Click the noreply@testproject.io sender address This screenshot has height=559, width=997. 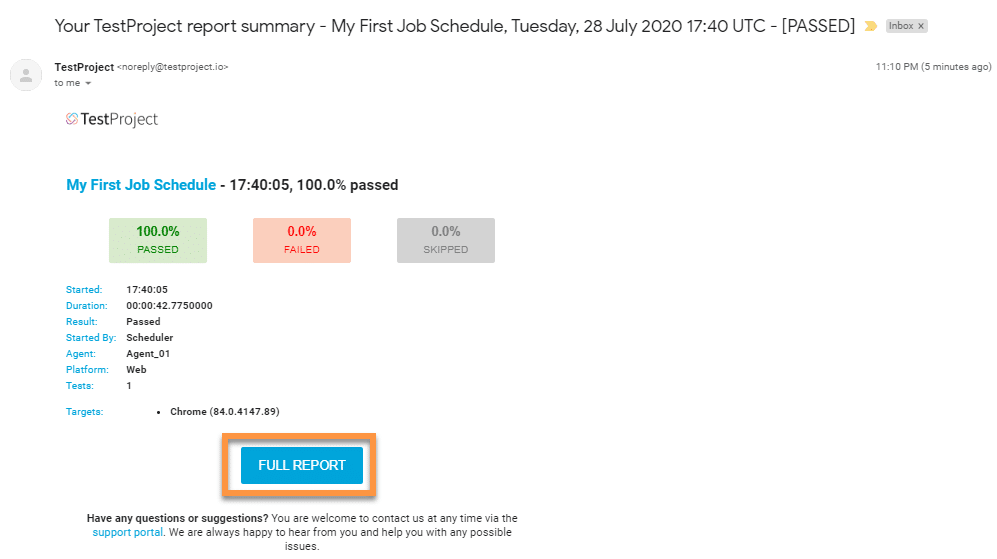click(172, 67)
